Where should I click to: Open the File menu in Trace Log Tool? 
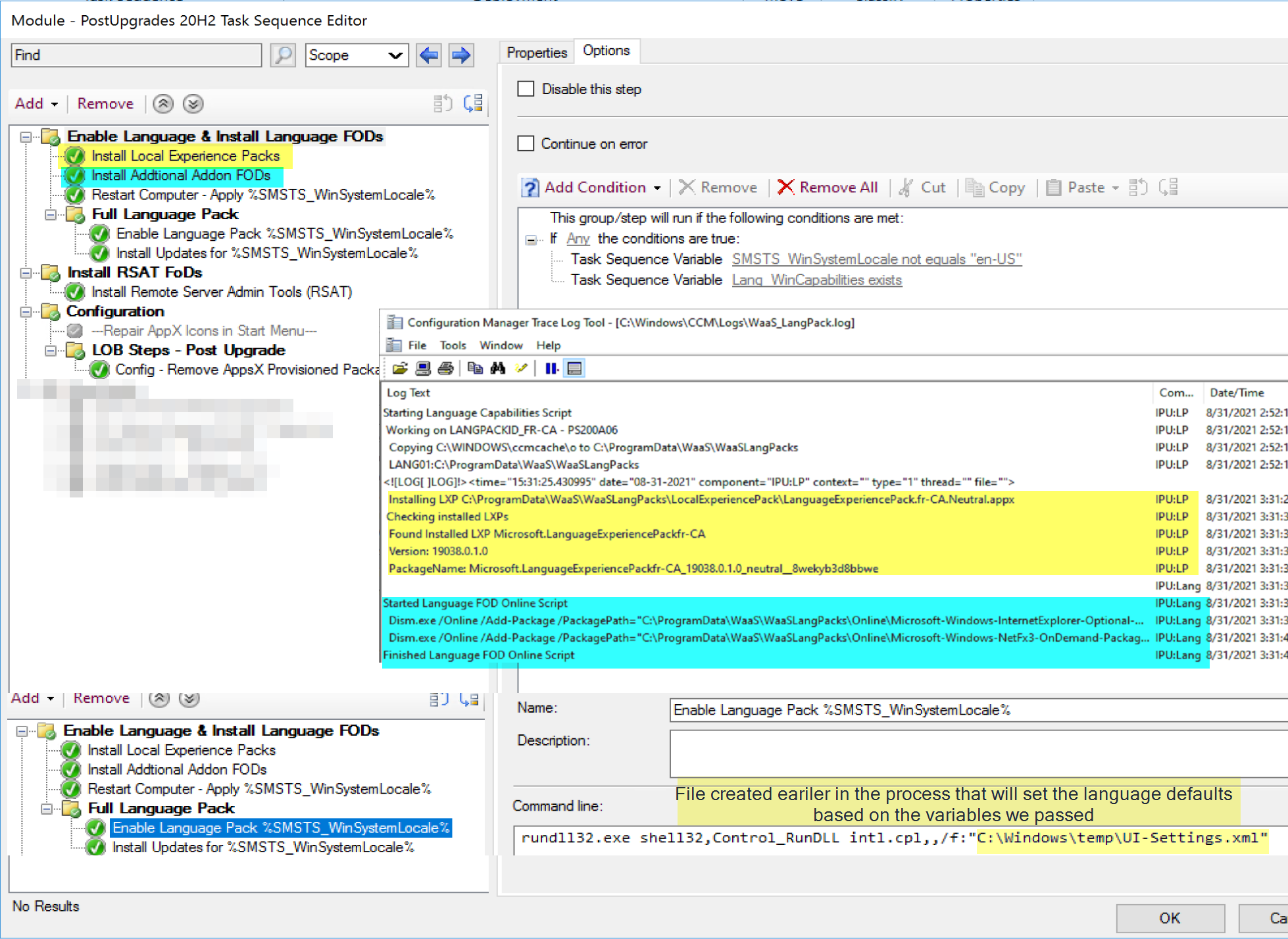417,345
